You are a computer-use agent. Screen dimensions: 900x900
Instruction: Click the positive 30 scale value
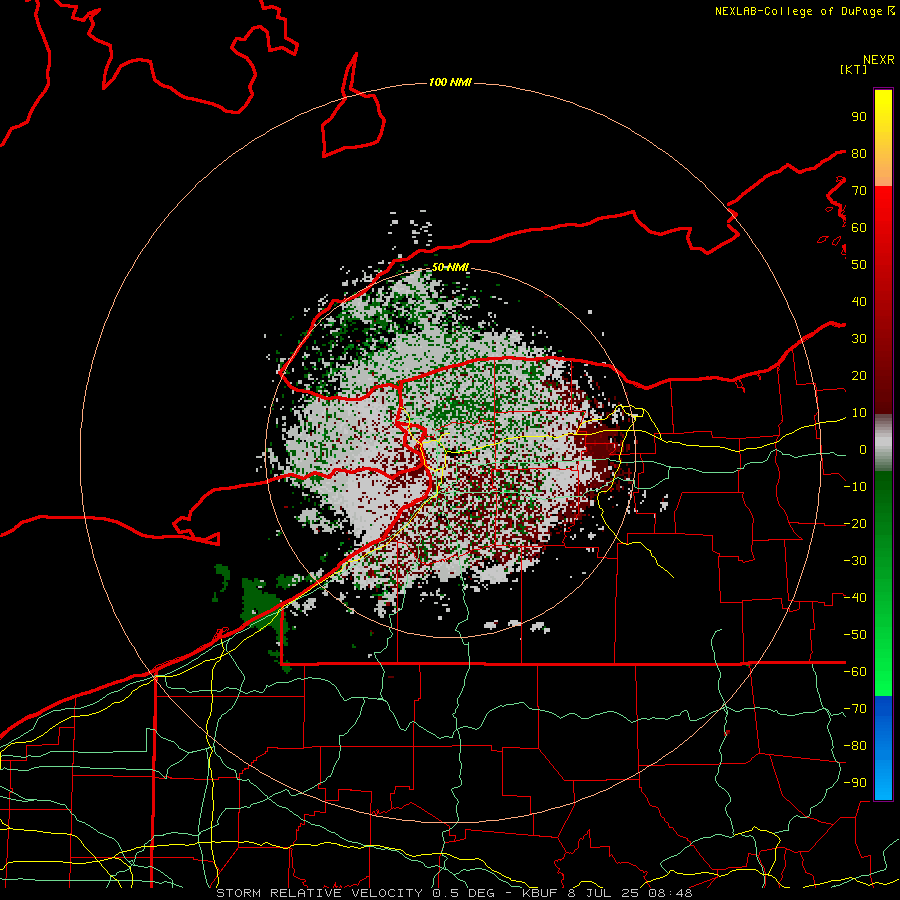click(x=859, y=339)
